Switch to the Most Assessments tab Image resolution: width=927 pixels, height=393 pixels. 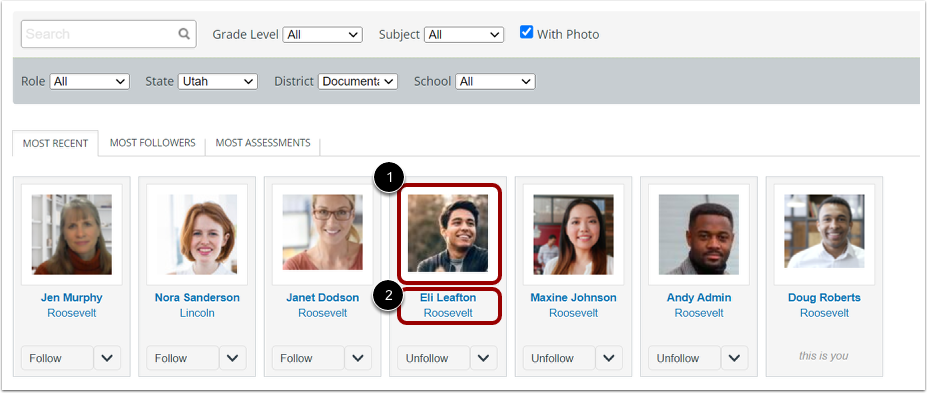pyautogui.click(x=262, y=143)
